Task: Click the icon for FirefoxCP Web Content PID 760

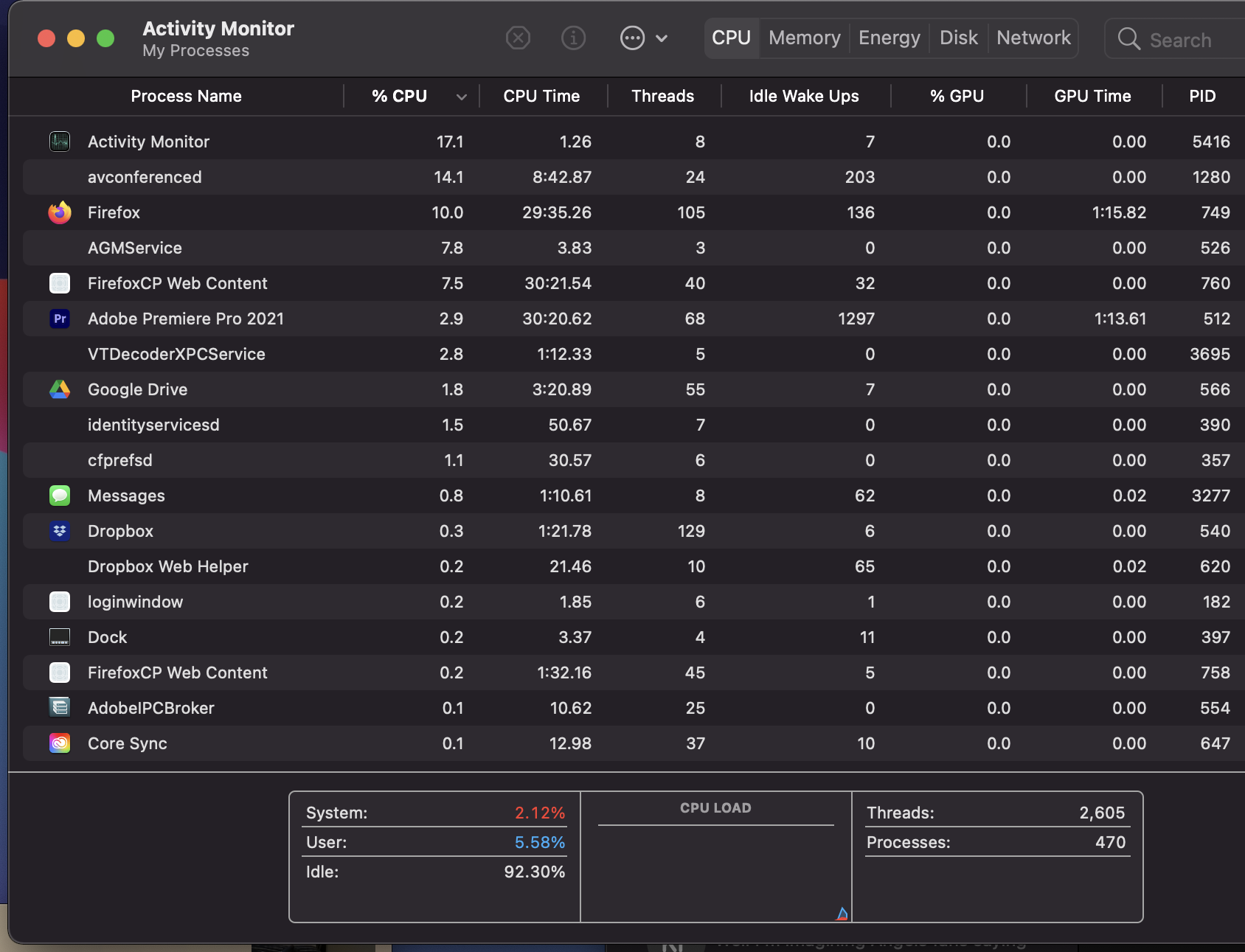Action: pos(60,283)
